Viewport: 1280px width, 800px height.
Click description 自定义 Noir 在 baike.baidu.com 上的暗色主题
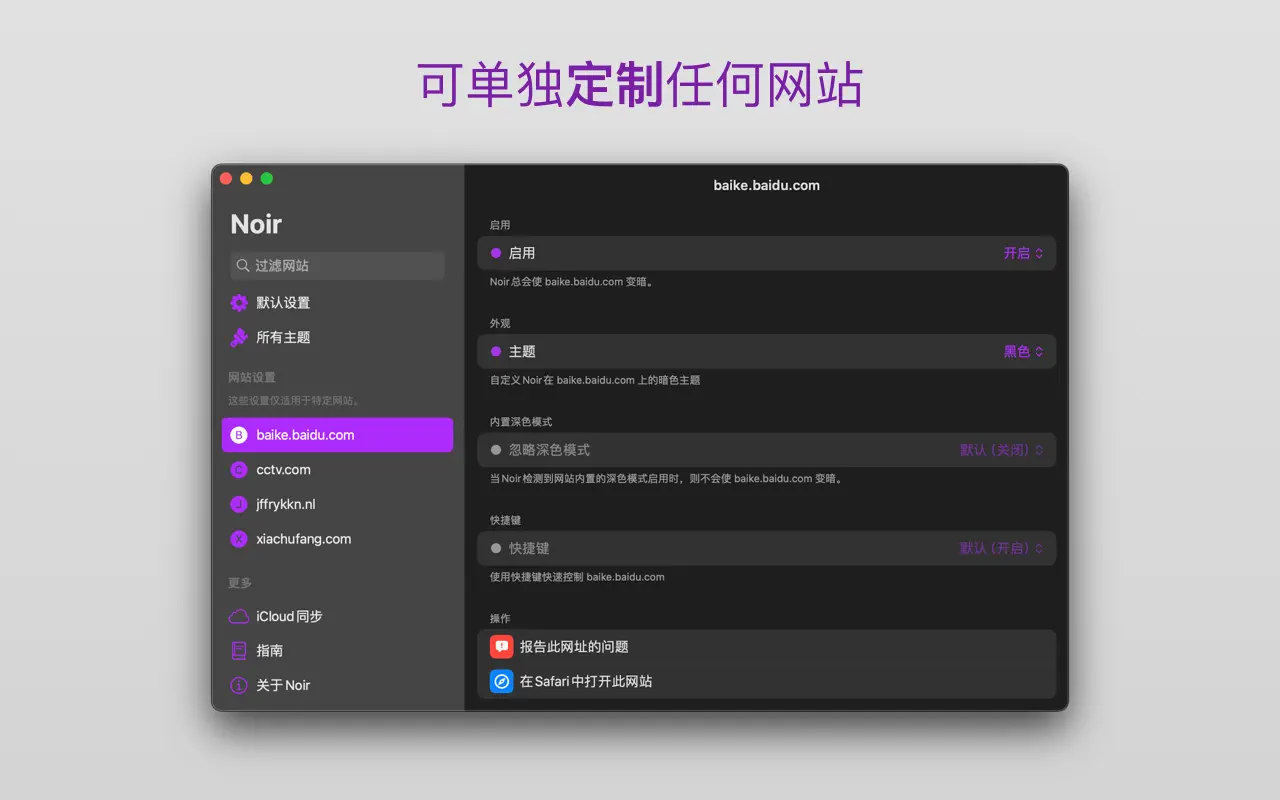[595, 380]
